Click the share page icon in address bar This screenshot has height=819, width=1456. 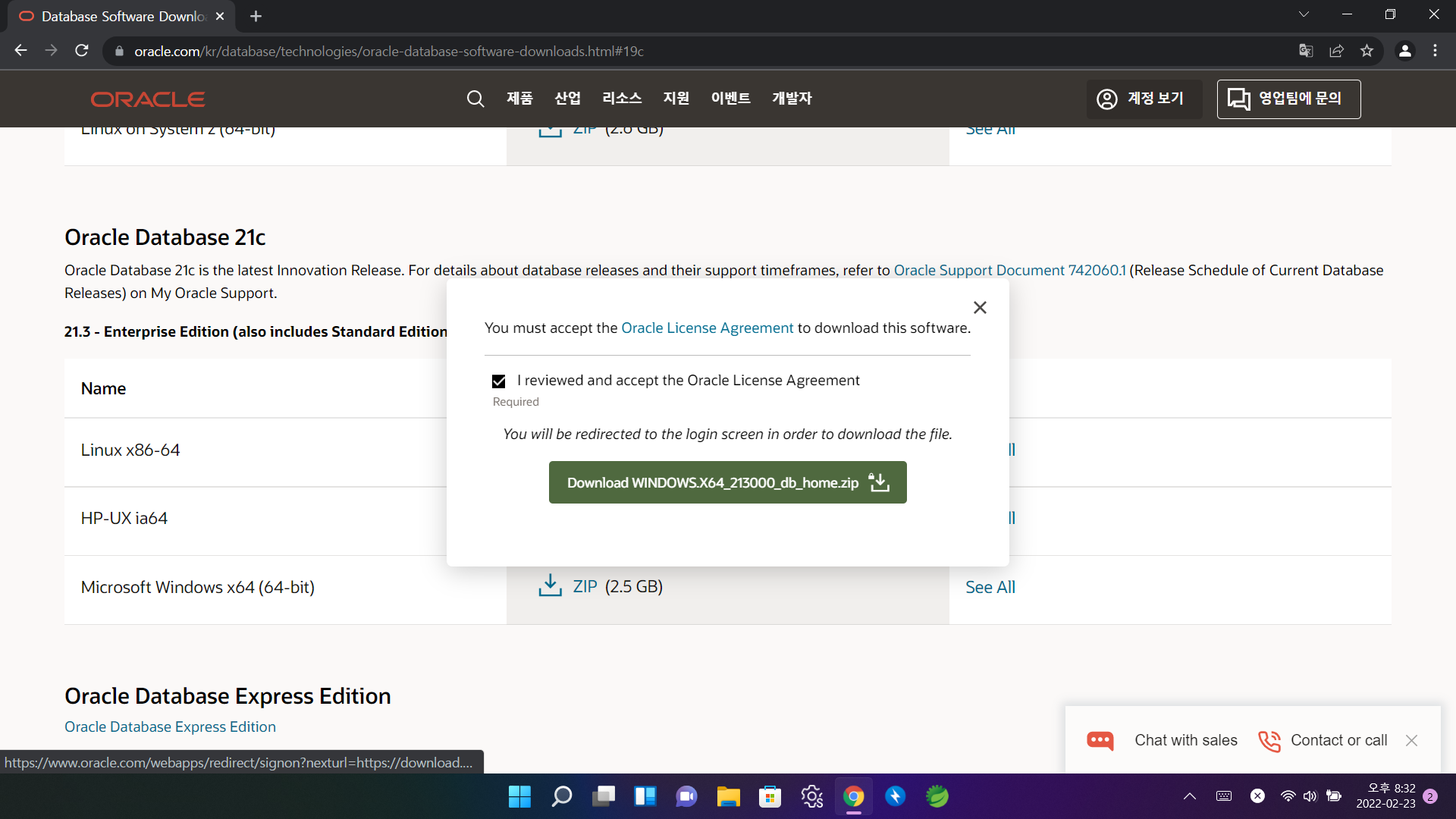(x=1336, y=51)
